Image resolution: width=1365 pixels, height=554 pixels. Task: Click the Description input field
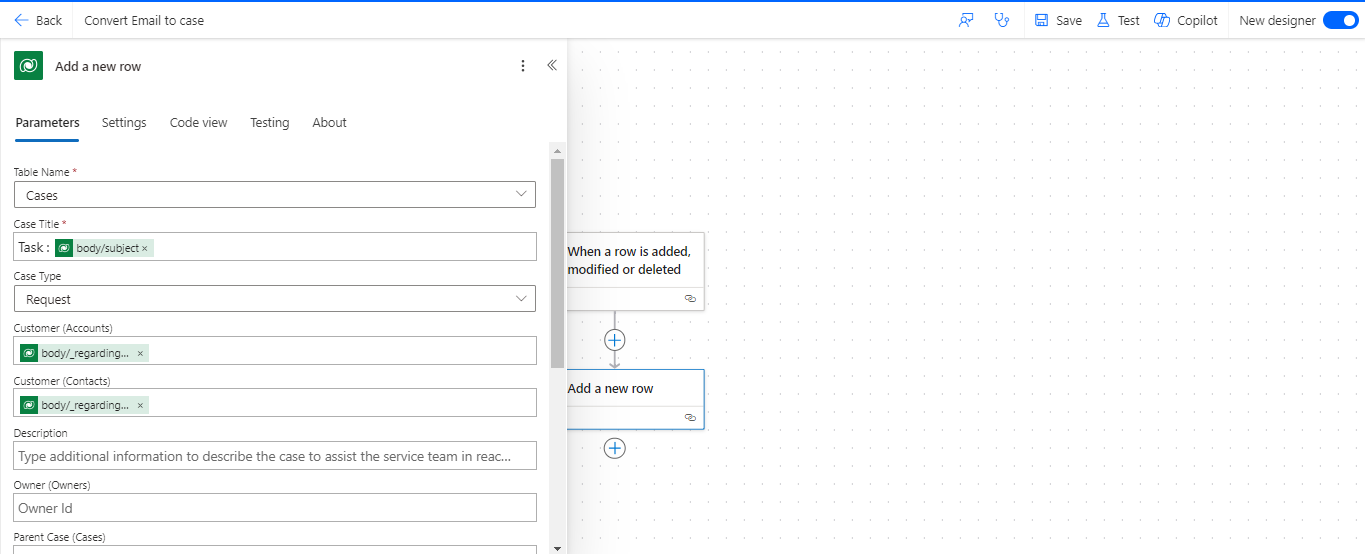[275, 456]
